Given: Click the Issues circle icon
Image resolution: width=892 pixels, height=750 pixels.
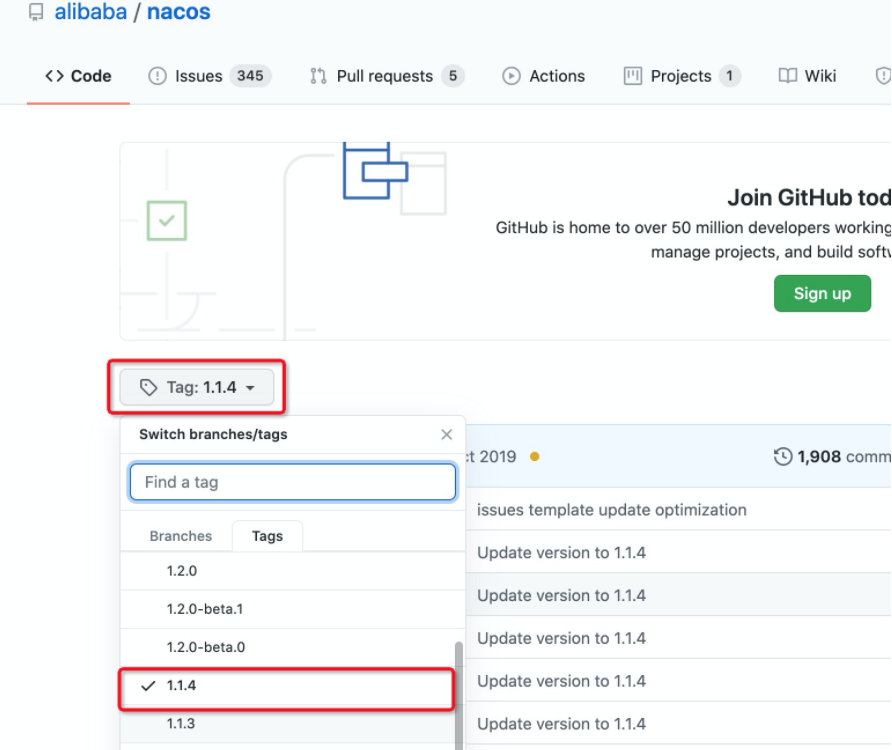Looking at the screenshot, I should pos(157,76).
